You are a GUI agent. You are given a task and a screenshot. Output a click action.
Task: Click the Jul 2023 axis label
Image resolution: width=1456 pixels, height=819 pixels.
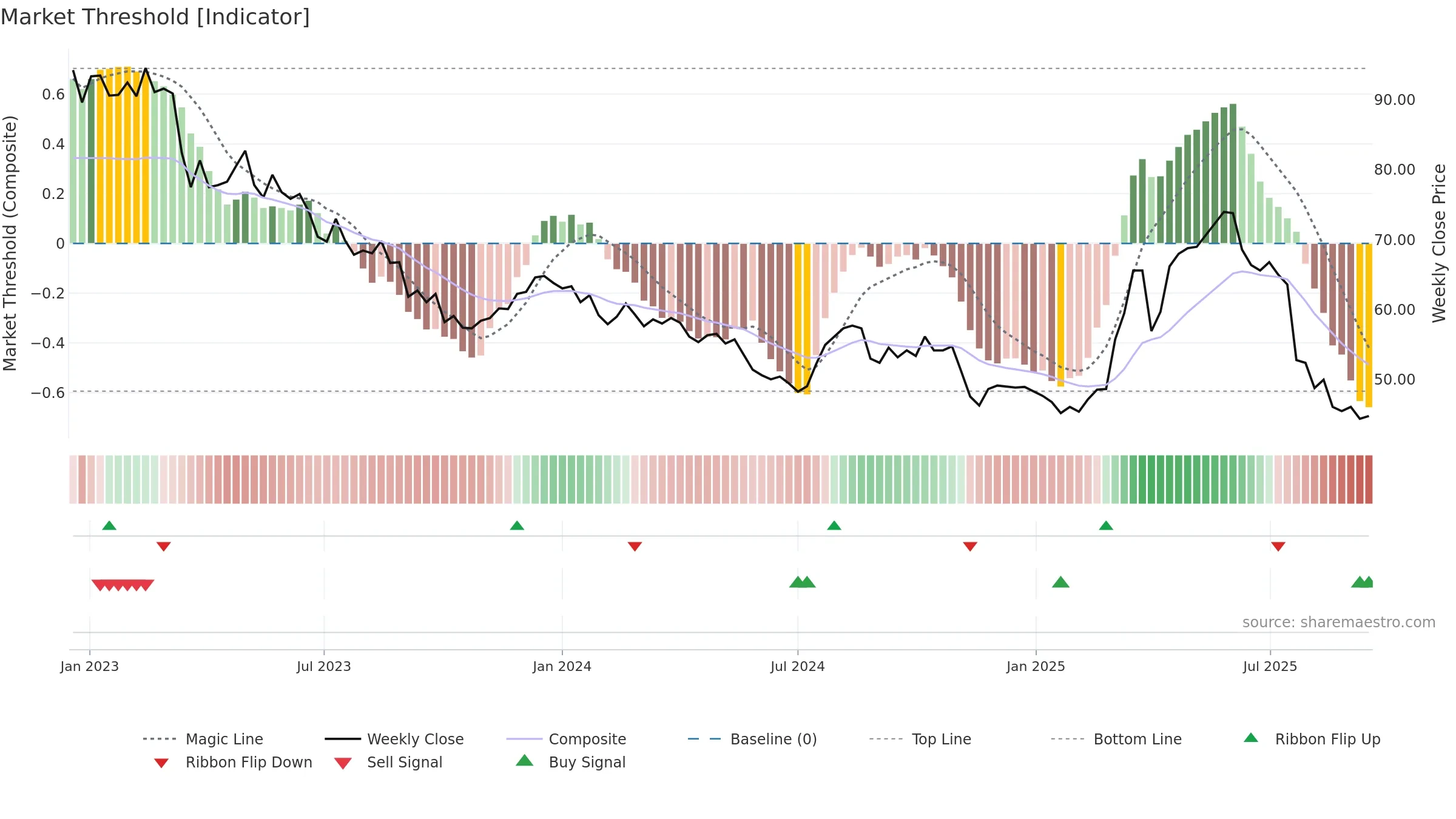(324, 666)
